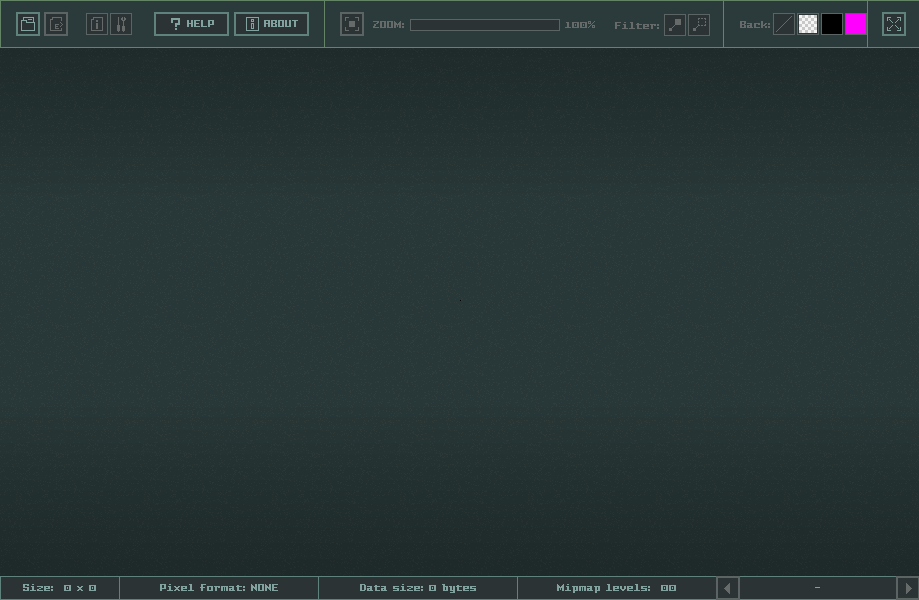Click the 'Data size: 0 bytes' status text
Screen dimensions: 919x600
coord(418,588)
